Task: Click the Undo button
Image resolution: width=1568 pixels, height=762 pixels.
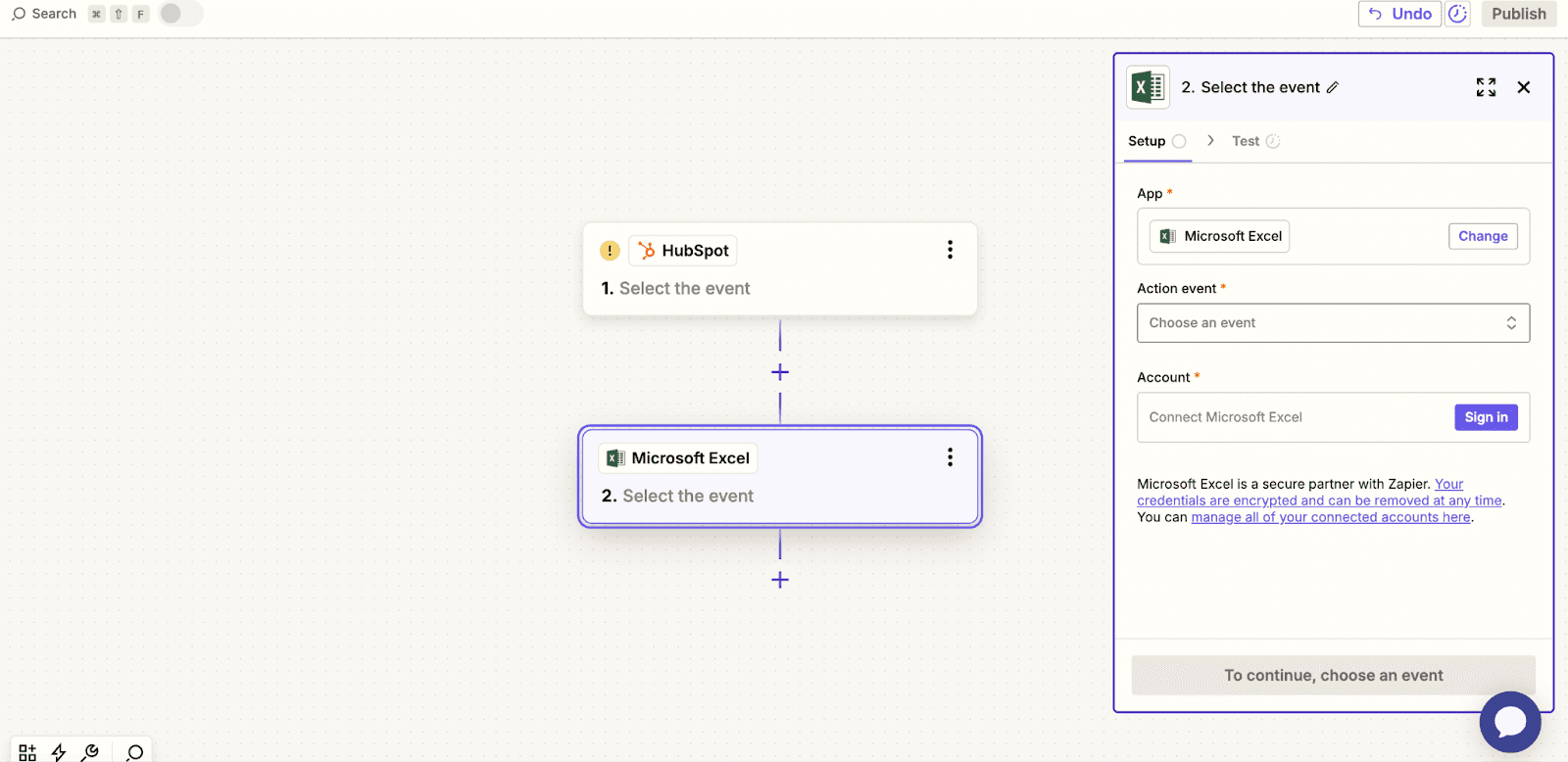Action: pos(1399,14)
